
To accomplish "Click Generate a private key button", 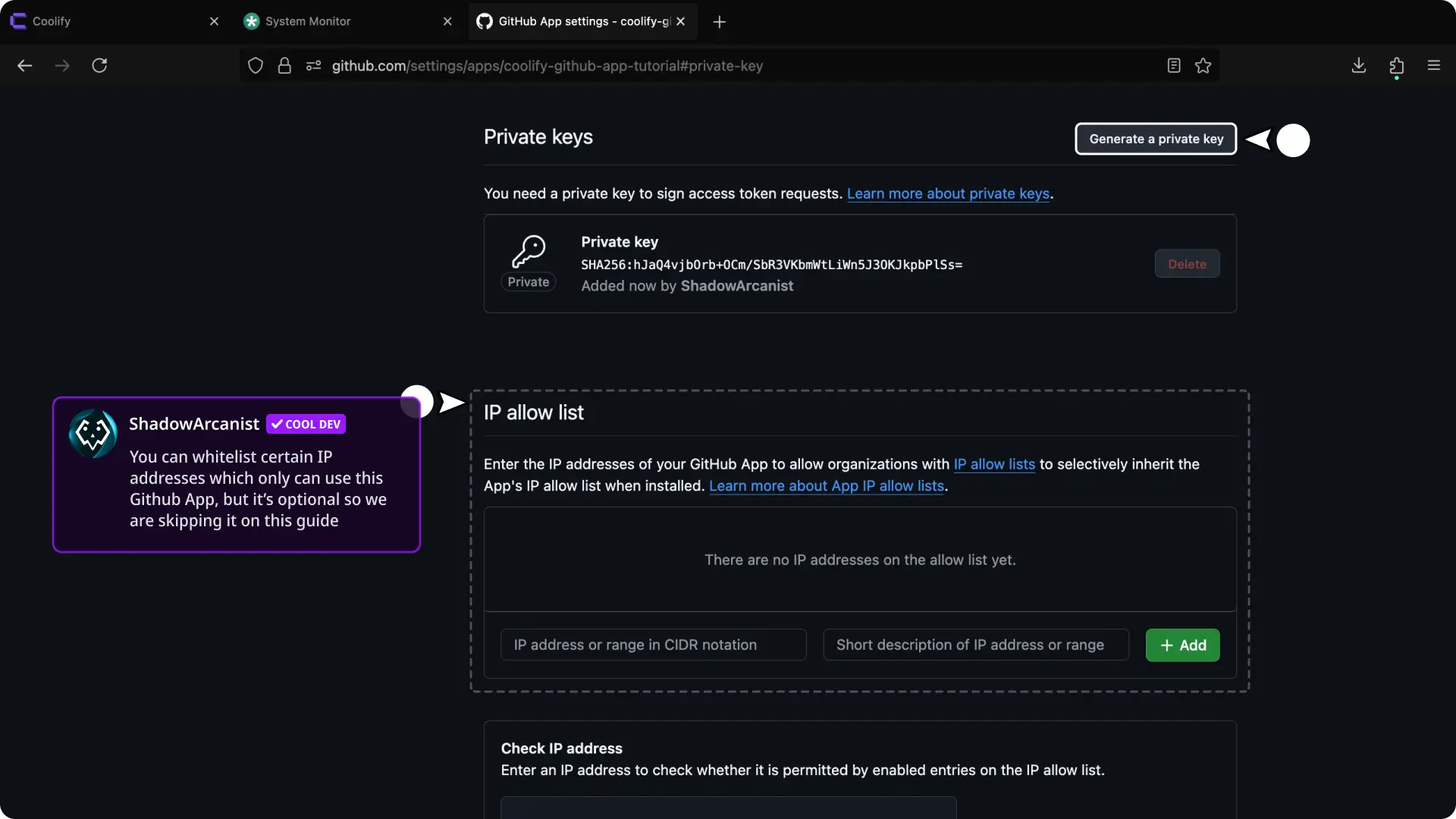I will pyautogui.click(x=1156, y=139).
